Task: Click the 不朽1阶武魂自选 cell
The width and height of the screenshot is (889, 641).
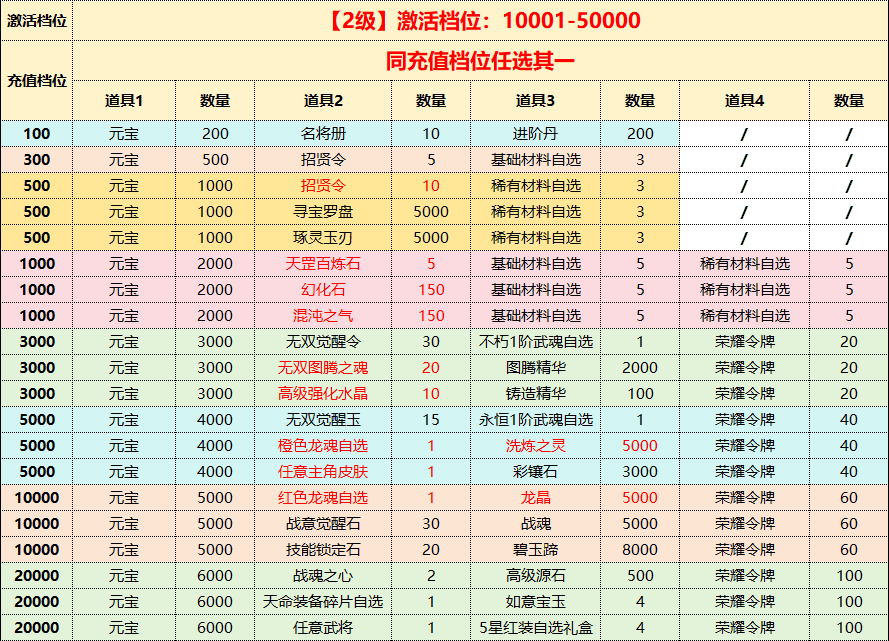Action: [535, 342]
